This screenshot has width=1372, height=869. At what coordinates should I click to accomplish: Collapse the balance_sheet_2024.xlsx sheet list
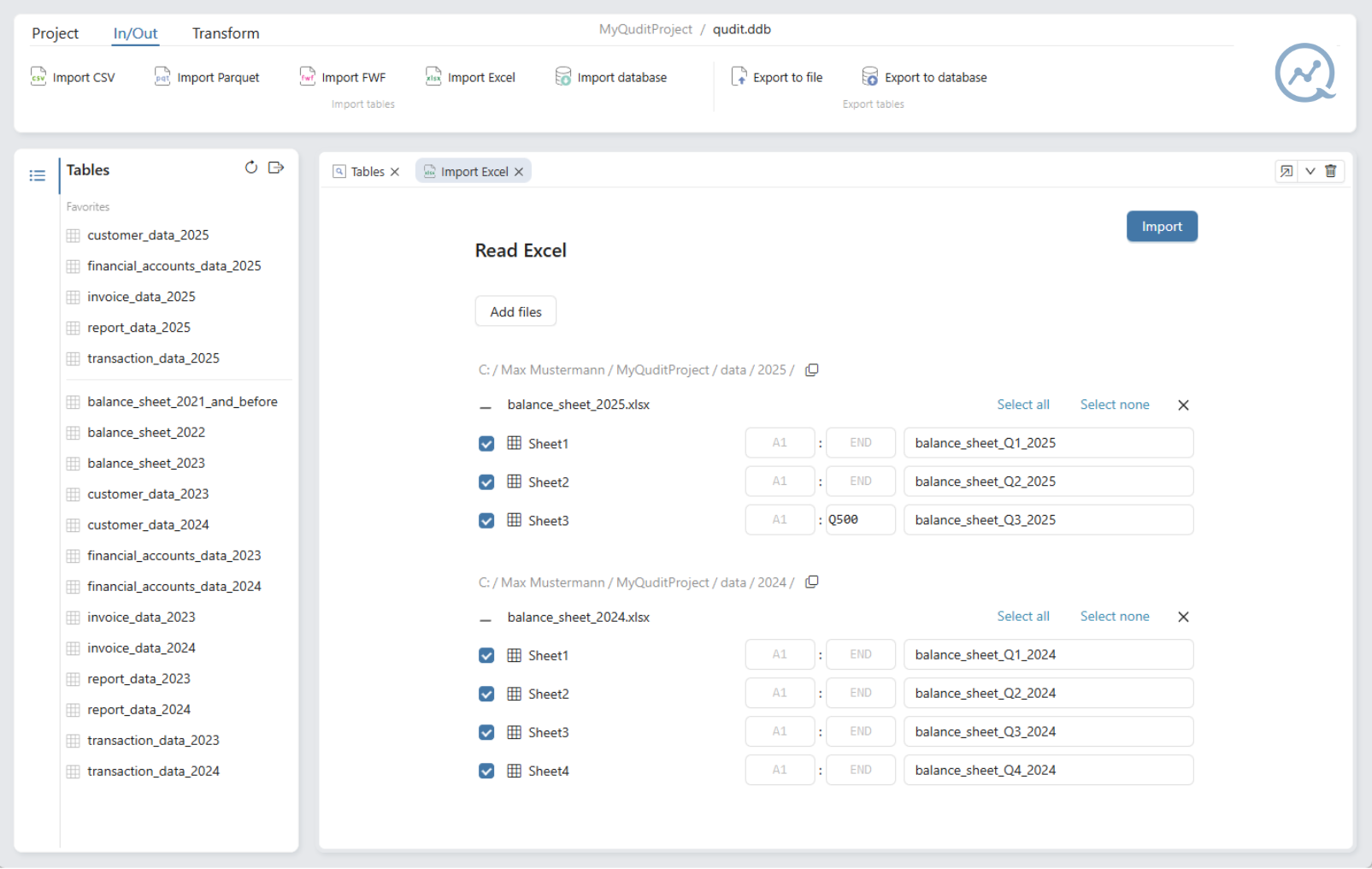pos(486,618)
